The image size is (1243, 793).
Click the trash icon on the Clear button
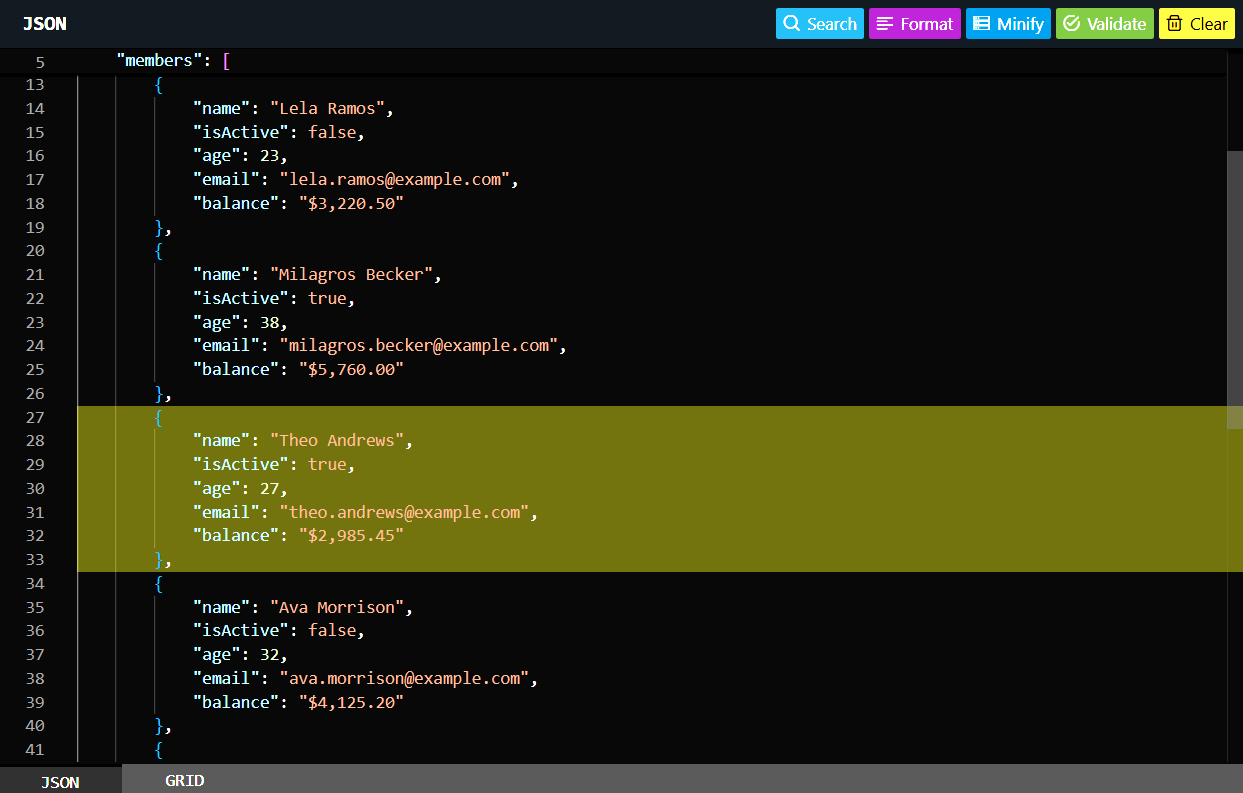tap(1172, 23)
